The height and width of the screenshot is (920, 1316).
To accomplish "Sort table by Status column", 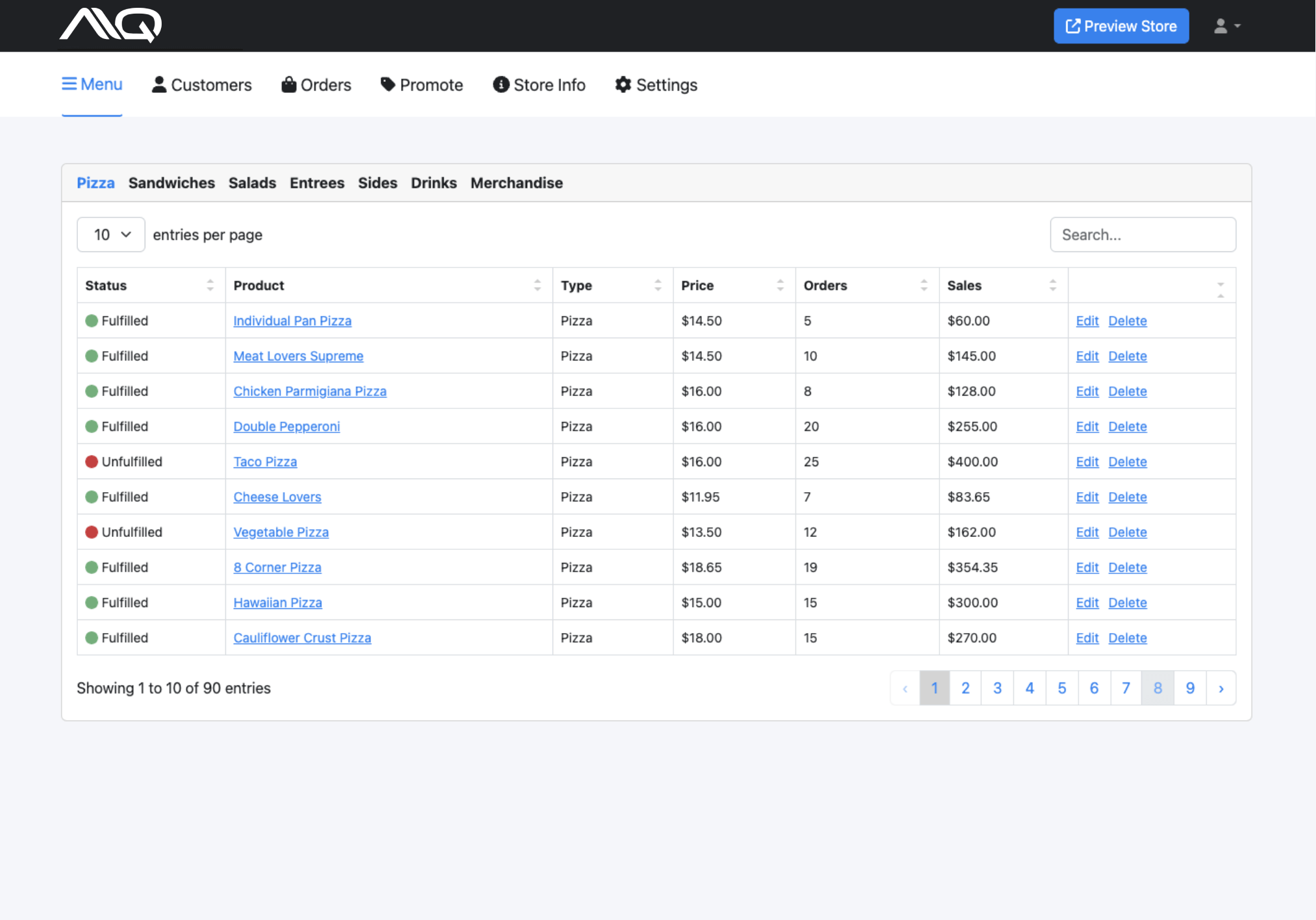I will coord(210,285).
